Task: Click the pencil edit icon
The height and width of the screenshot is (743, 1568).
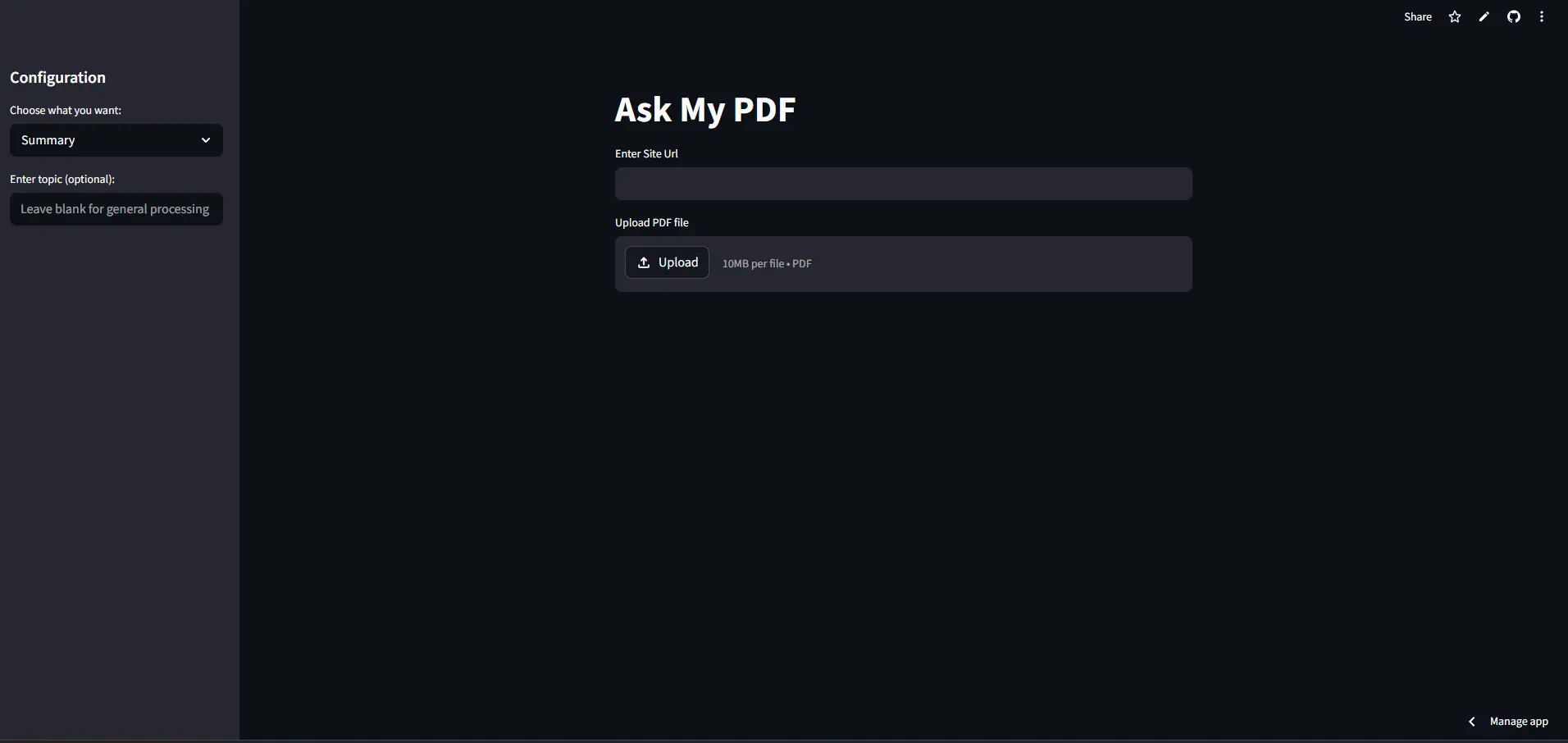Action: click(x=1484, y=16)
